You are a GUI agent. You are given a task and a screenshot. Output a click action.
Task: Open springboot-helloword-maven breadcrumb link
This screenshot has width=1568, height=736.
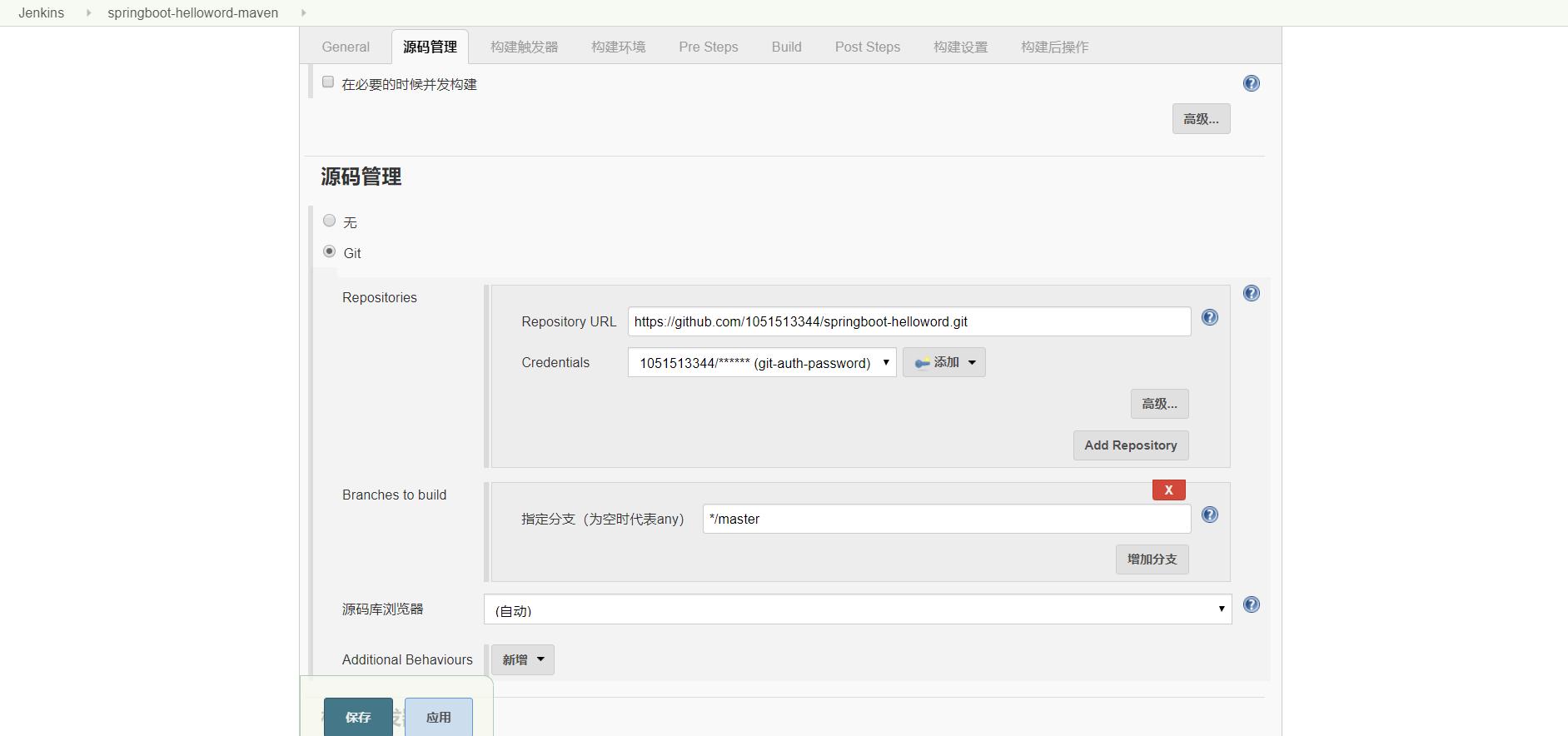[x=193, y=12]
